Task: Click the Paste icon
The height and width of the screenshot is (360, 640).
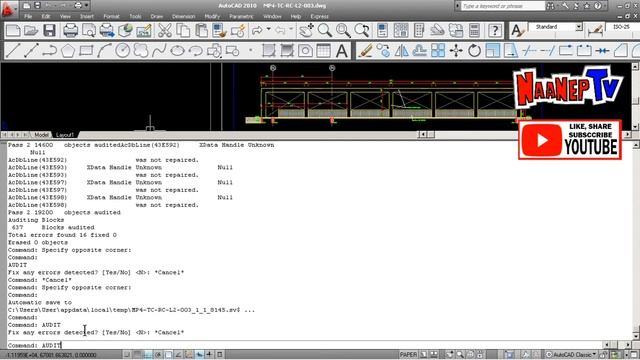Action: click(201, 31)
